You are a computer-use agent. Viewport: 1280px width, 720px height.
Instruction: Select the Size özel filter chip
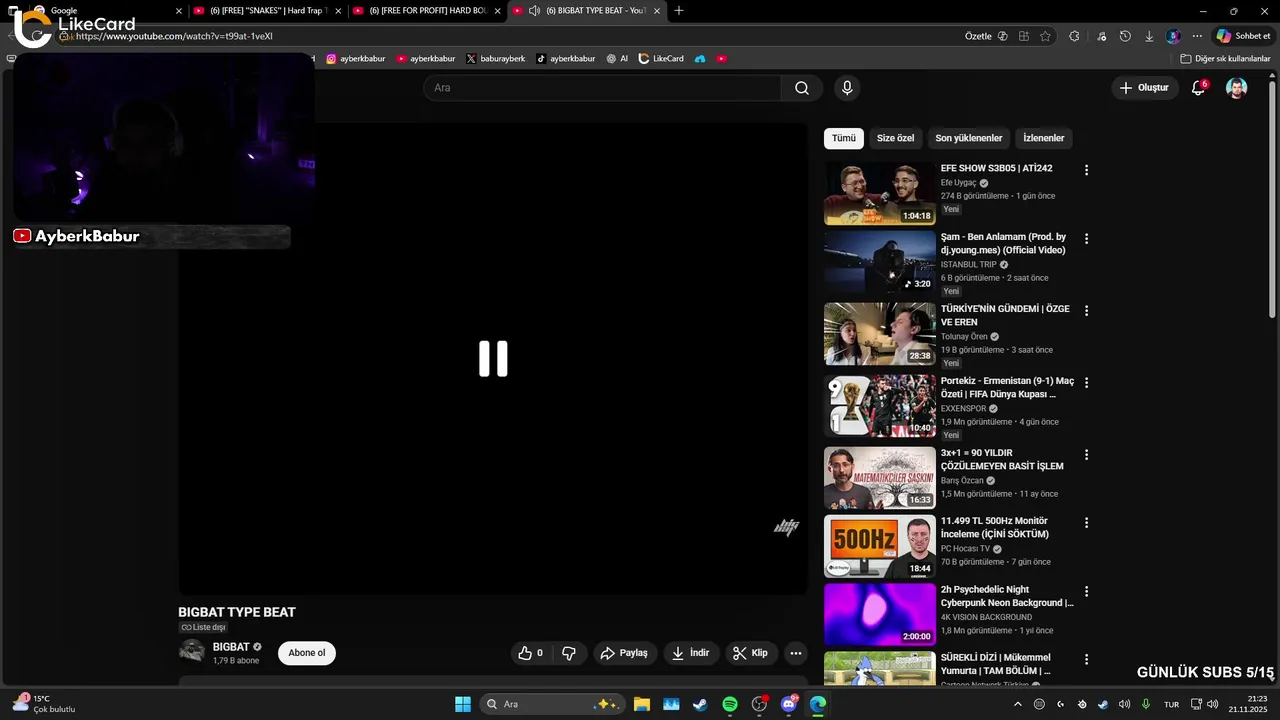click(895, 138)
